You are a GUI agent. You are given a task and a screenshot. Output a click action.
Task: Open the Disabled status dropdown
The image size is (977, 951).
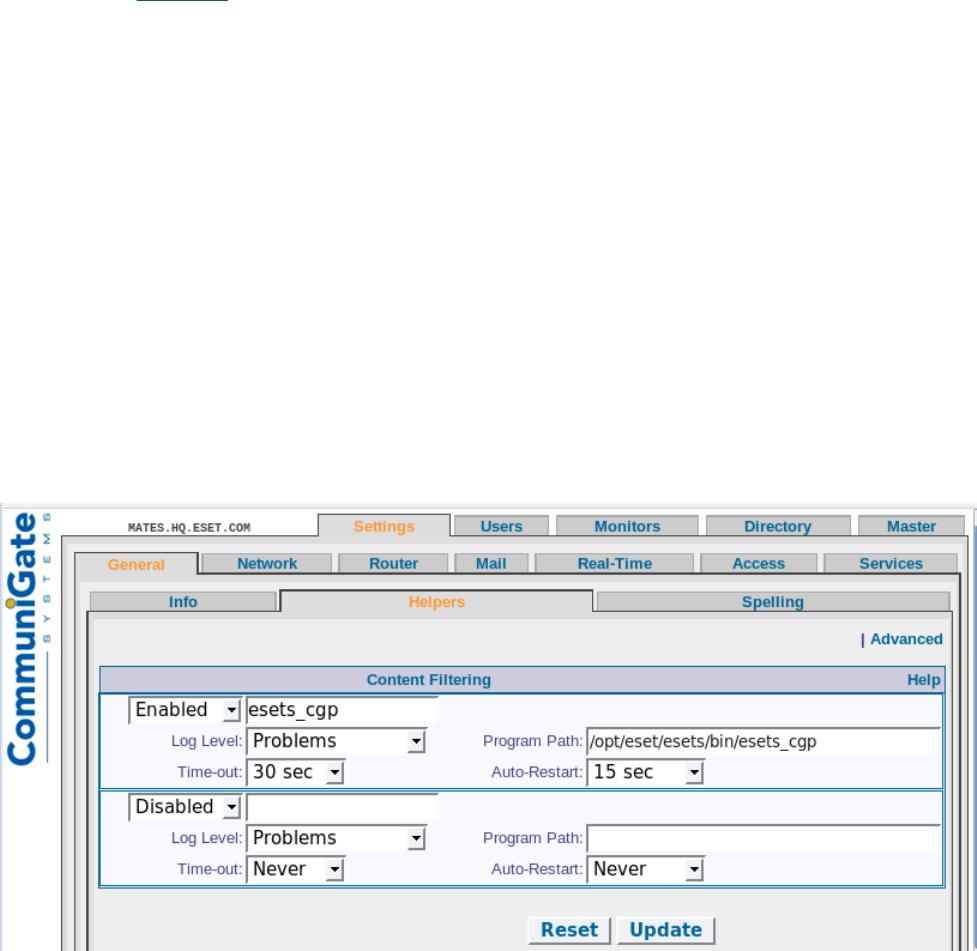tap(184, 806)
